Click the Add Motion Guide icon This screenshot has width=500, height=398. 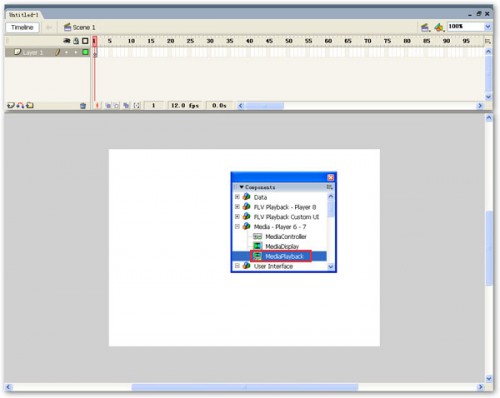(x=20, y=105)
